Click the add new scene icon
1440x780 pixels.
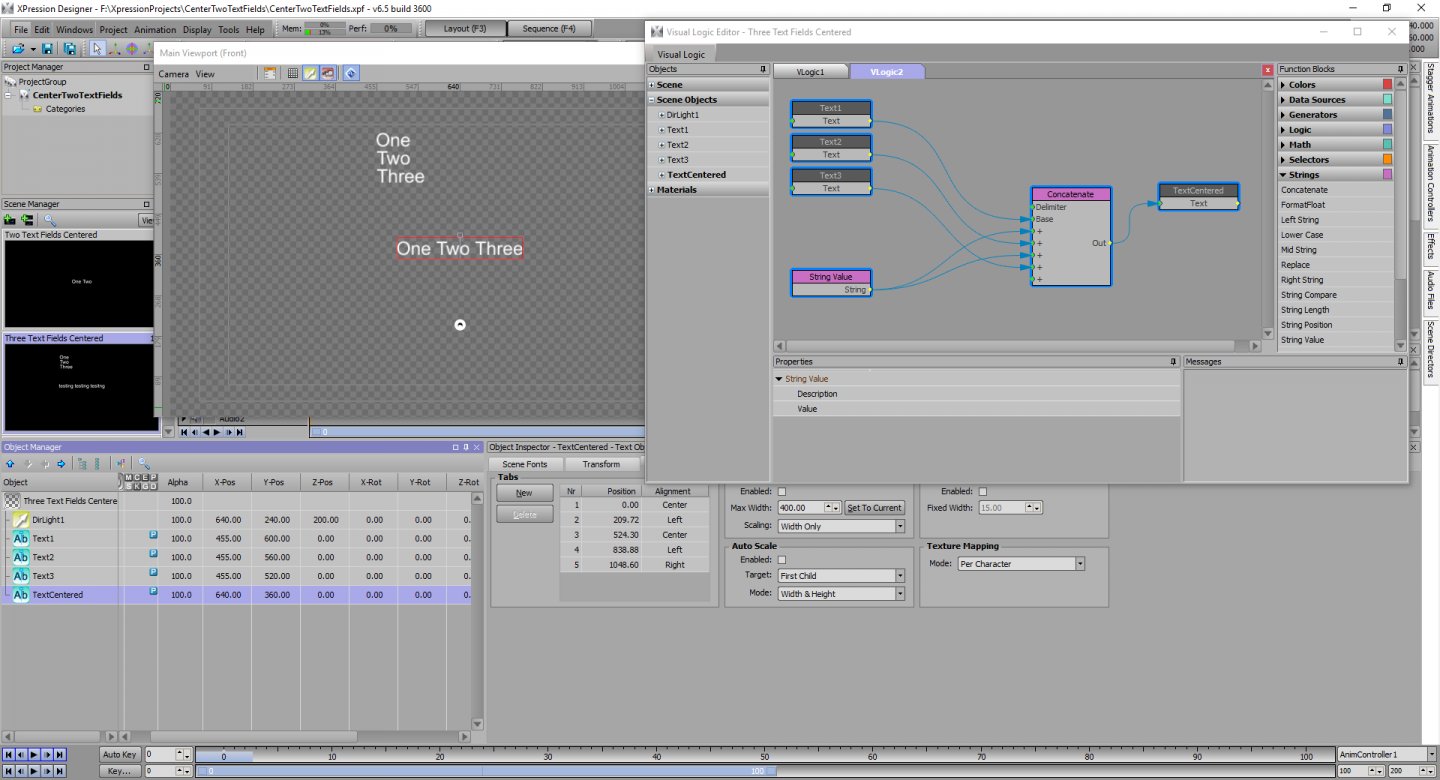(10, 219)
